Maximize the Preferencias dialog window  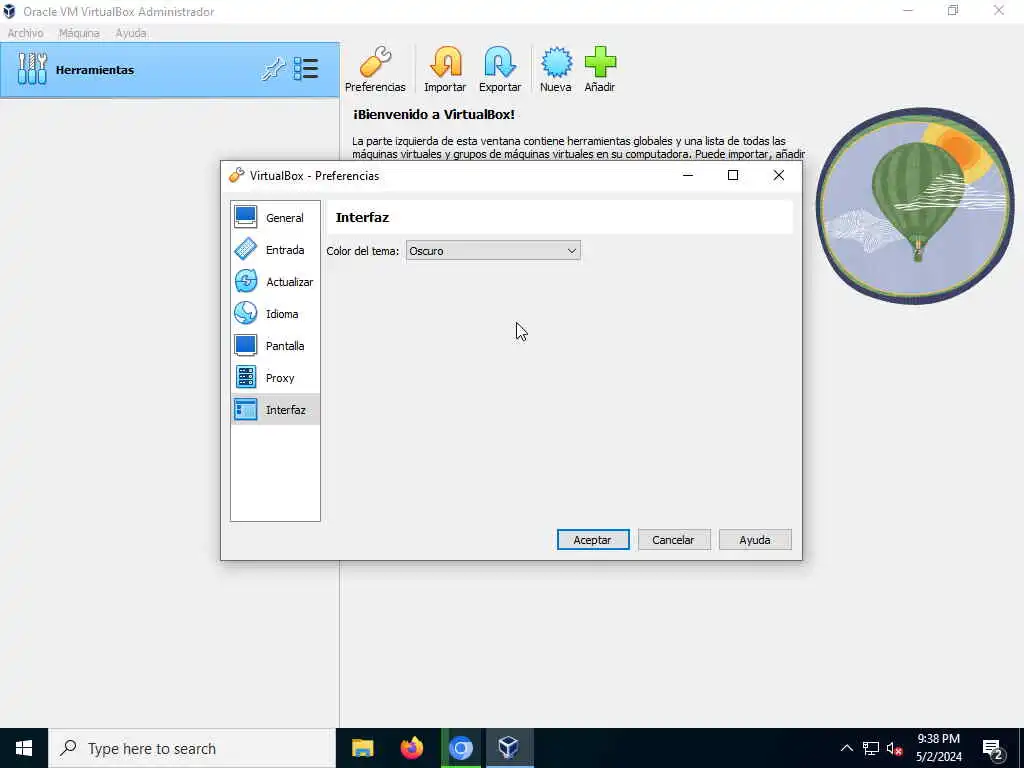point(733,175)
